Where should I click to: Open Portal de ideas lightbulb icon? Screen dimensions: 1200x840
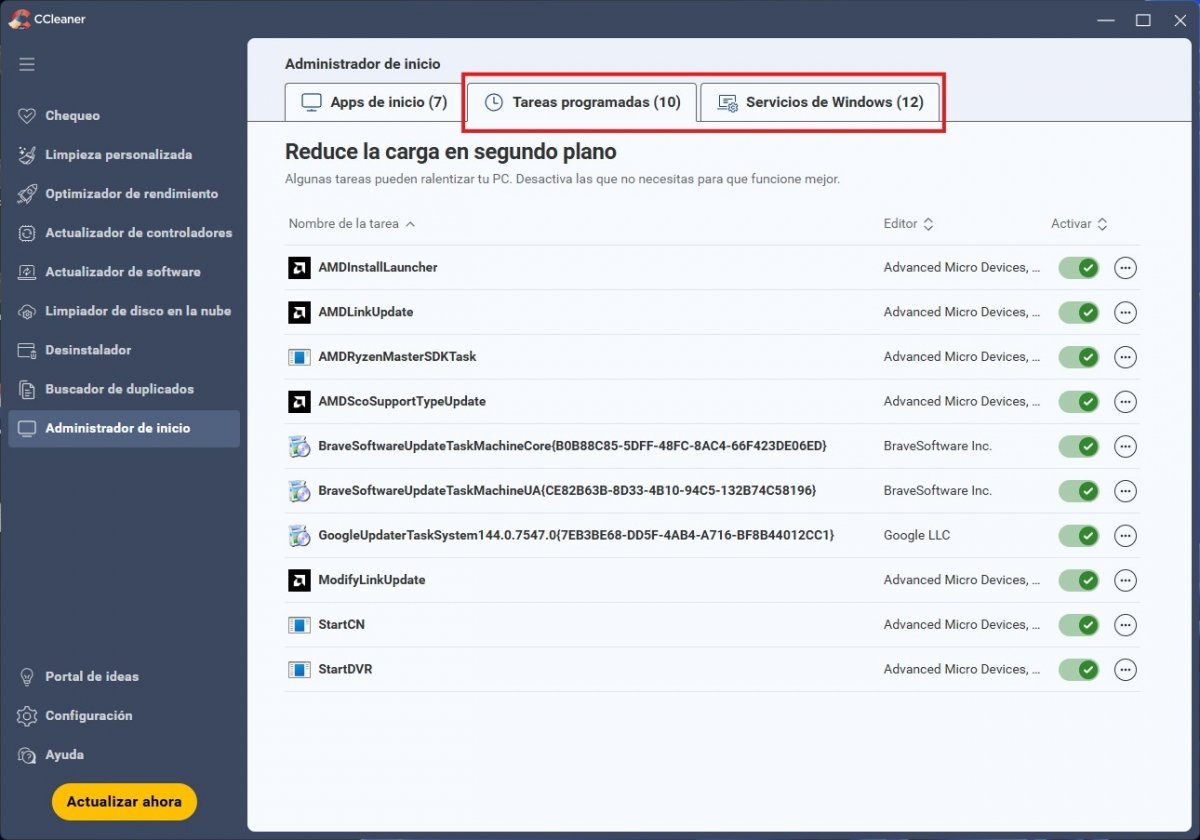27,677
